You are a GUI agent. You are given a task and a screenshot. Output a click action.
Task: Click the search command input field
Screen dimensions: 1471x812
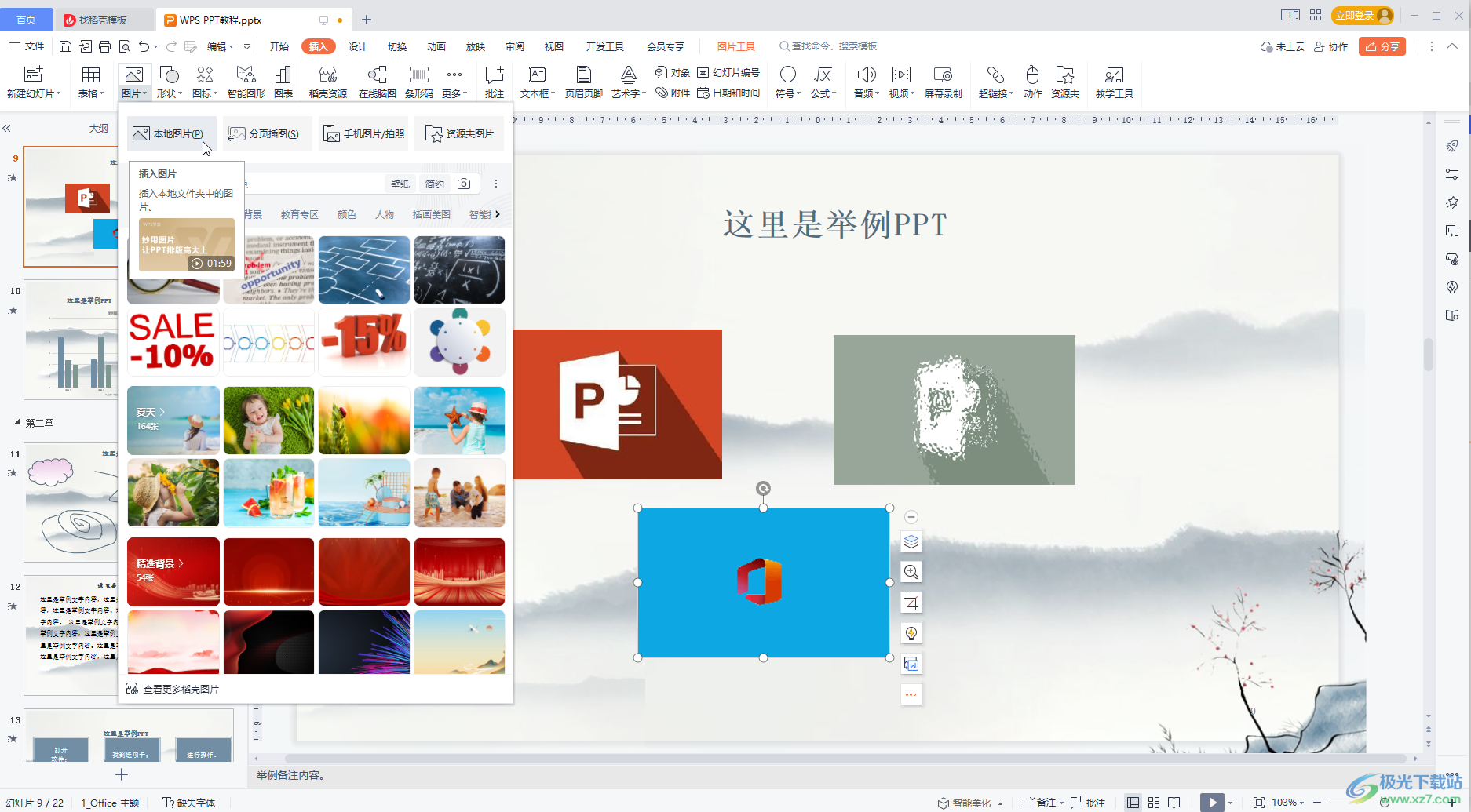click(834, 46)
